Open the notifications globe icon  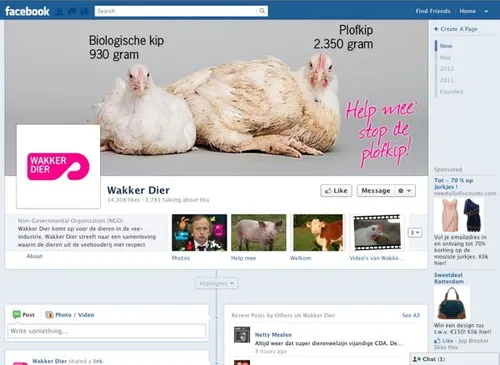click(x=84, y=12)
